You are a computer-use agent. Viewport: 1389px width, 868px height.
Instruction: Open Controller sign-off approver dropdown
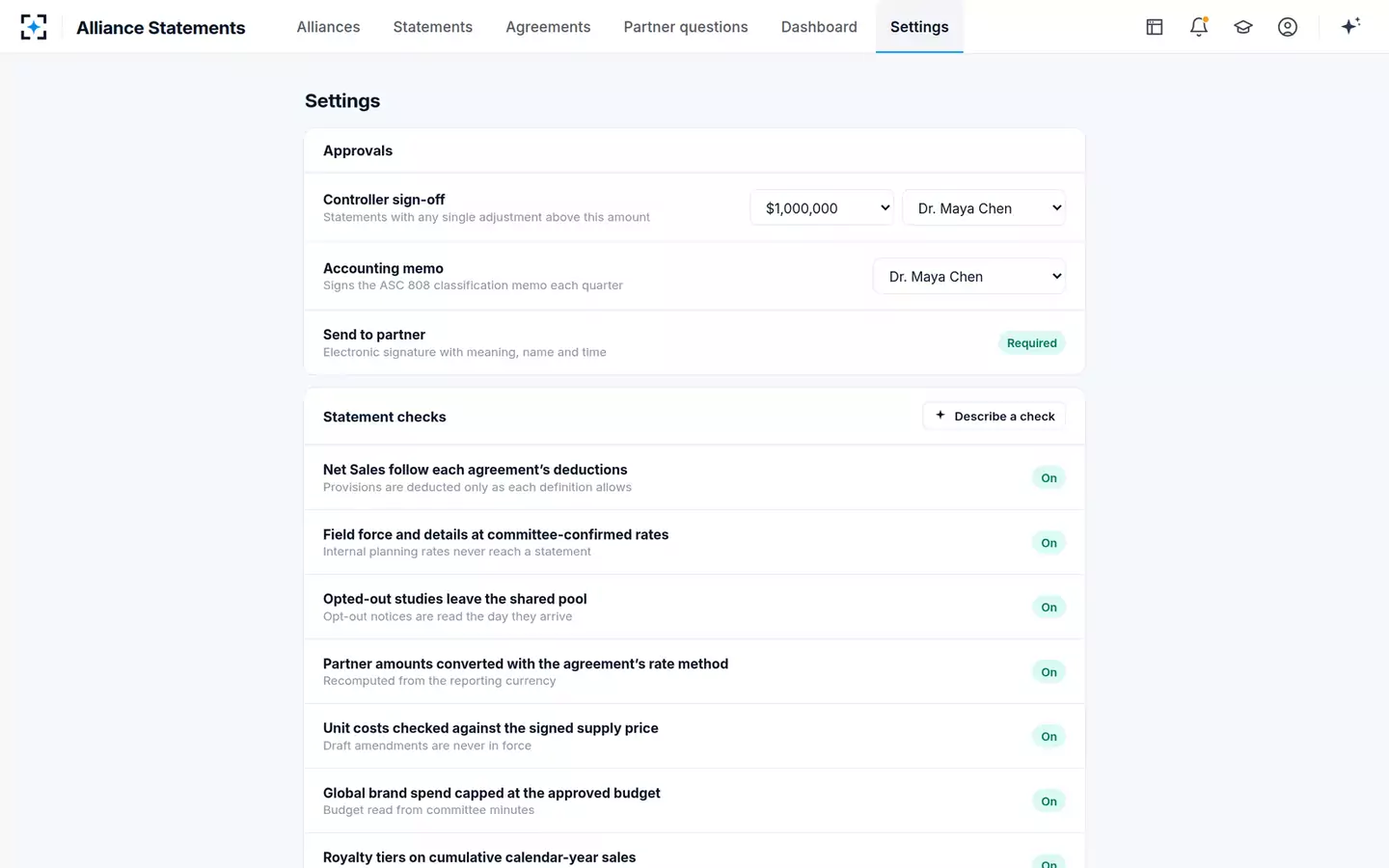tap(984, 208)
